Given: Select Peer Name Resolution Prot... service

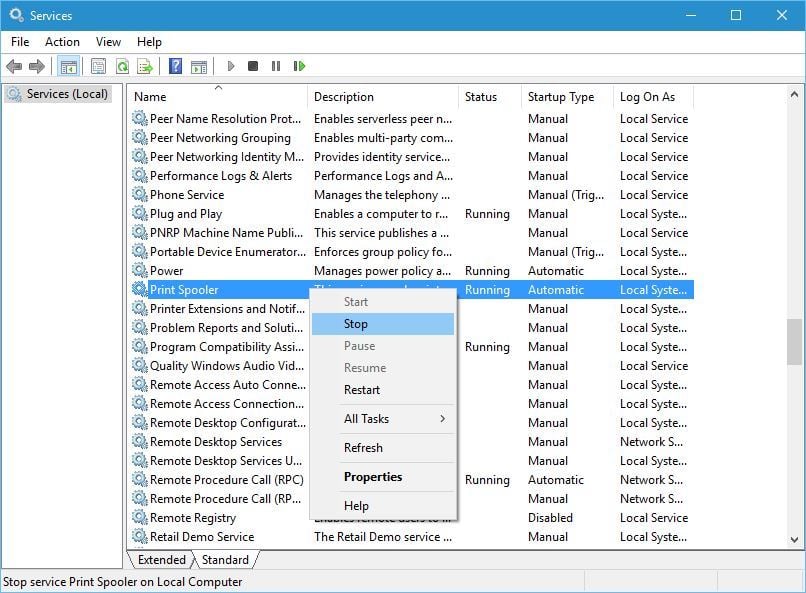Looking at the screenshot, I should coord(413,119).
